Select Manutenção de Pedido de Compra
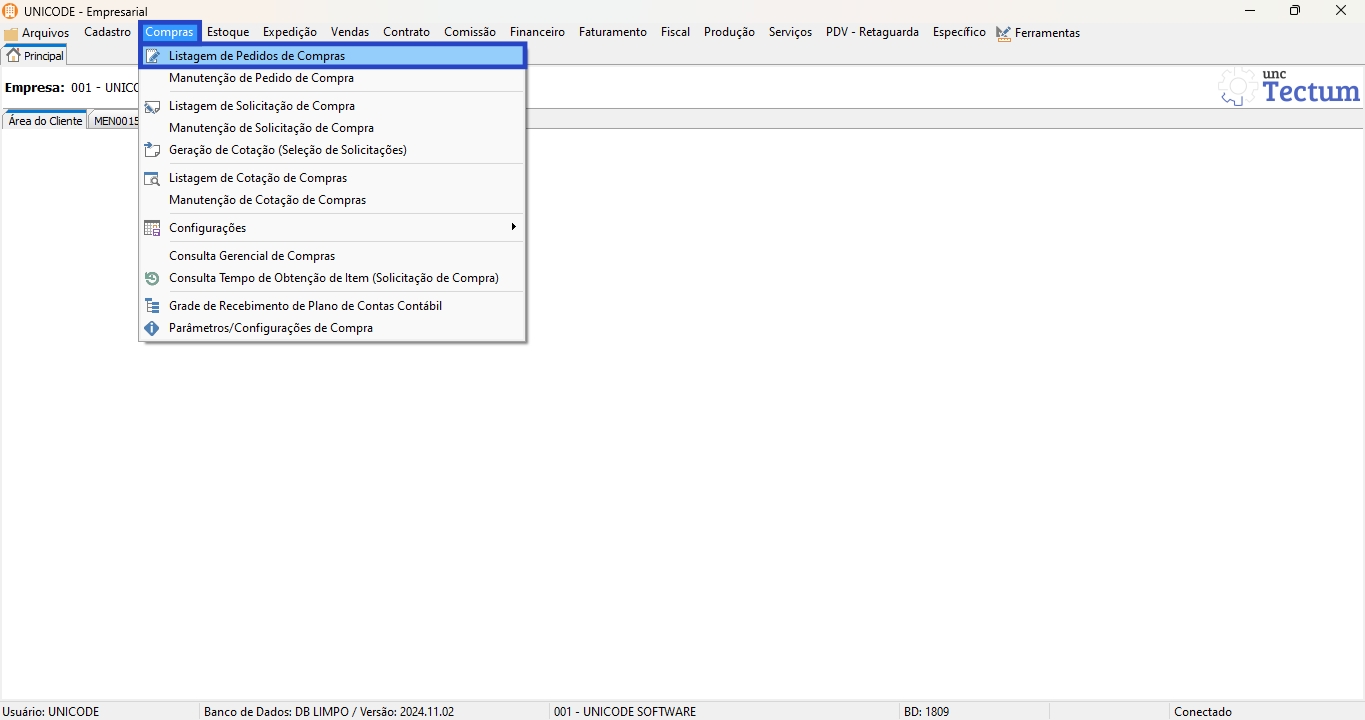This screenshot has height=720, width=1365. (261, 78)
